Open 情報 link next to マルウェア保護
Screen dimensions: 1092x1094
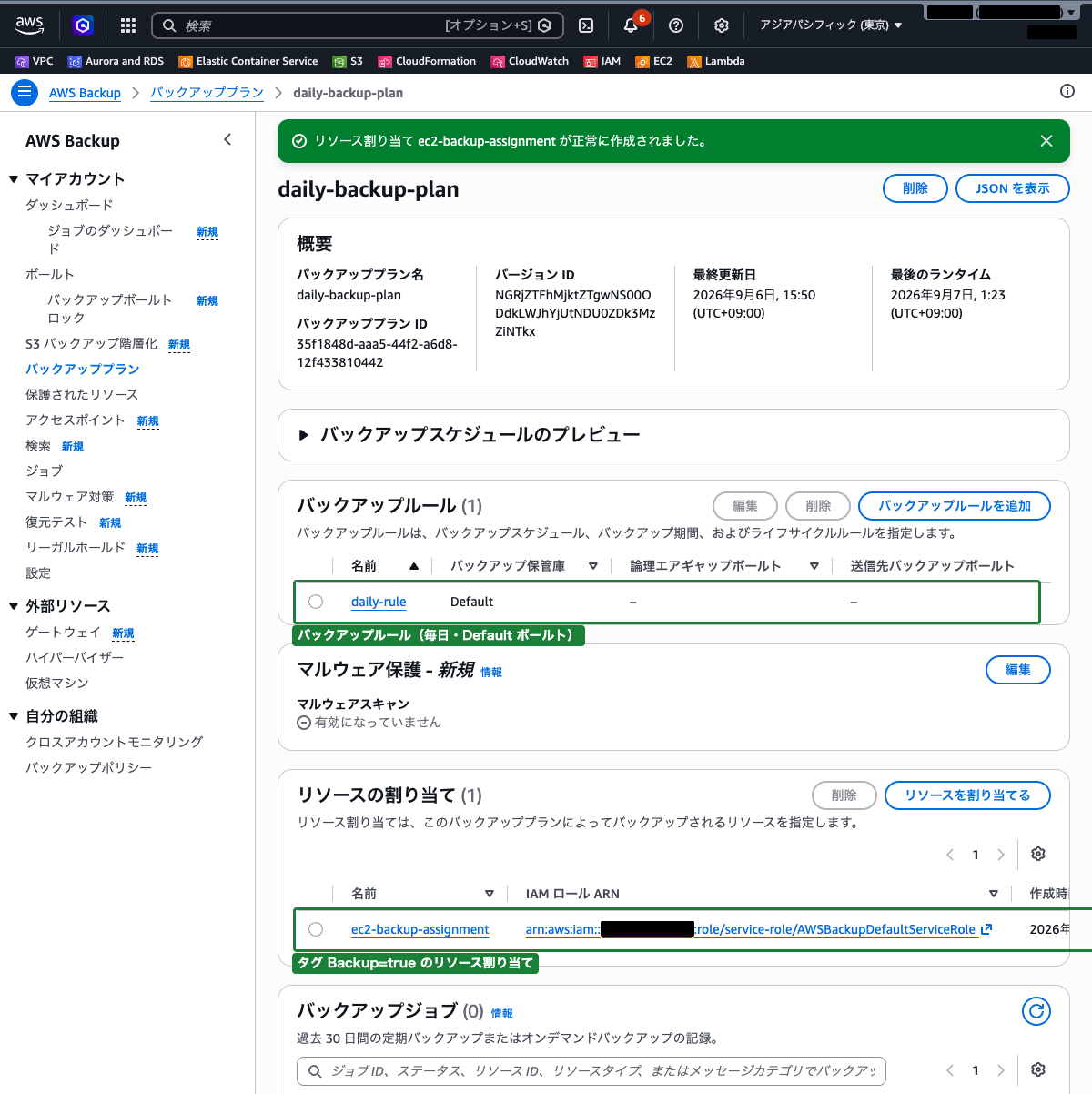(x=491, y=672)
